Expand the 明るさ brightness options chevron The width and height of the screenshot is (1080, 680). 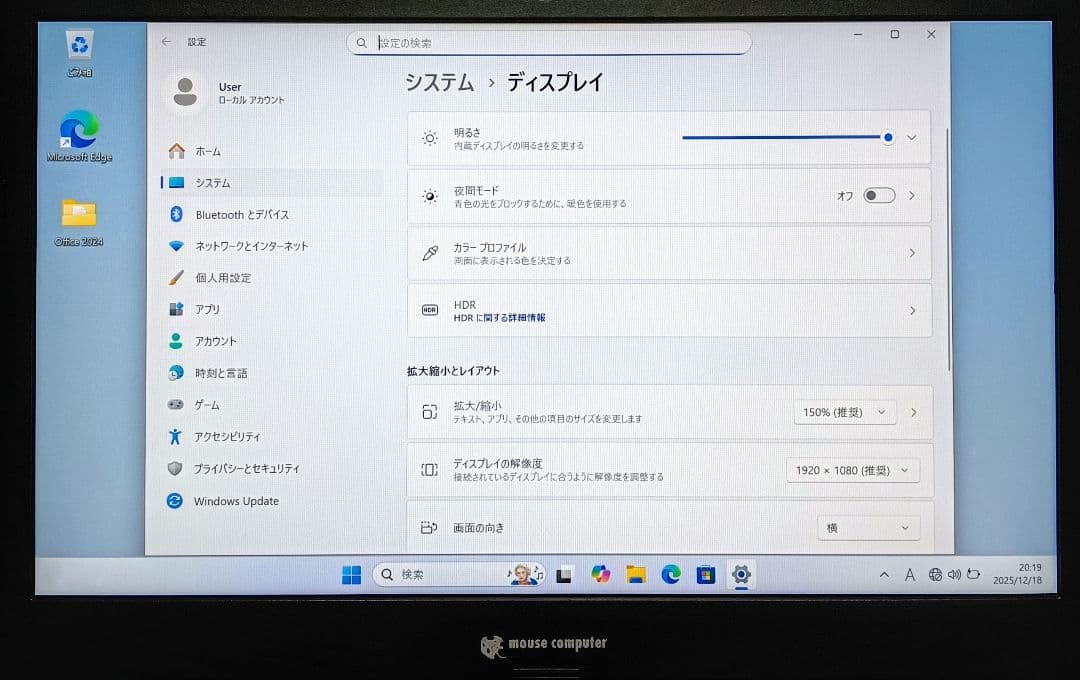coord(912,138)
